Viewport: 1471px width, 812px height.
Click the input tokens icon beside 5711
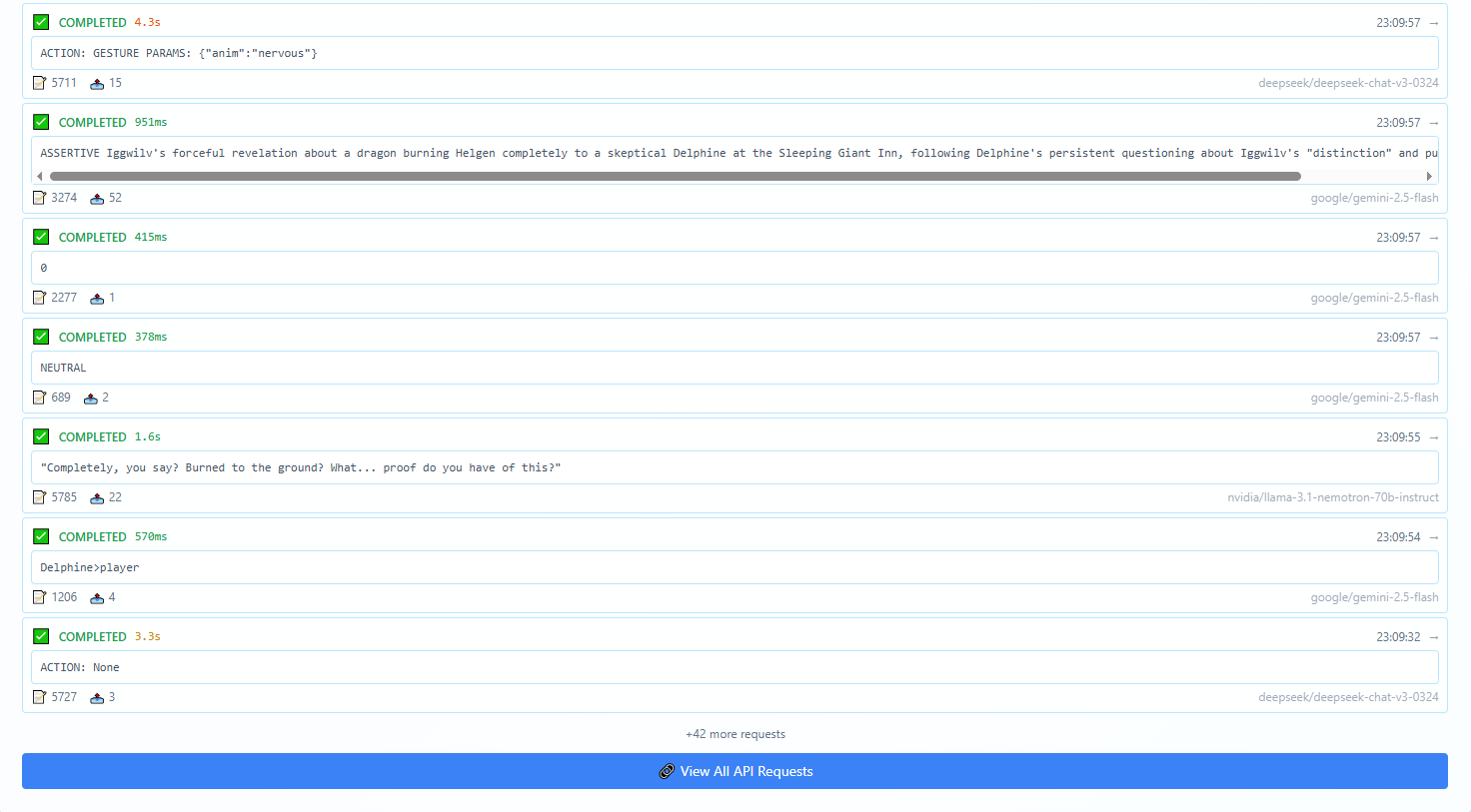[x=40, y=83]
